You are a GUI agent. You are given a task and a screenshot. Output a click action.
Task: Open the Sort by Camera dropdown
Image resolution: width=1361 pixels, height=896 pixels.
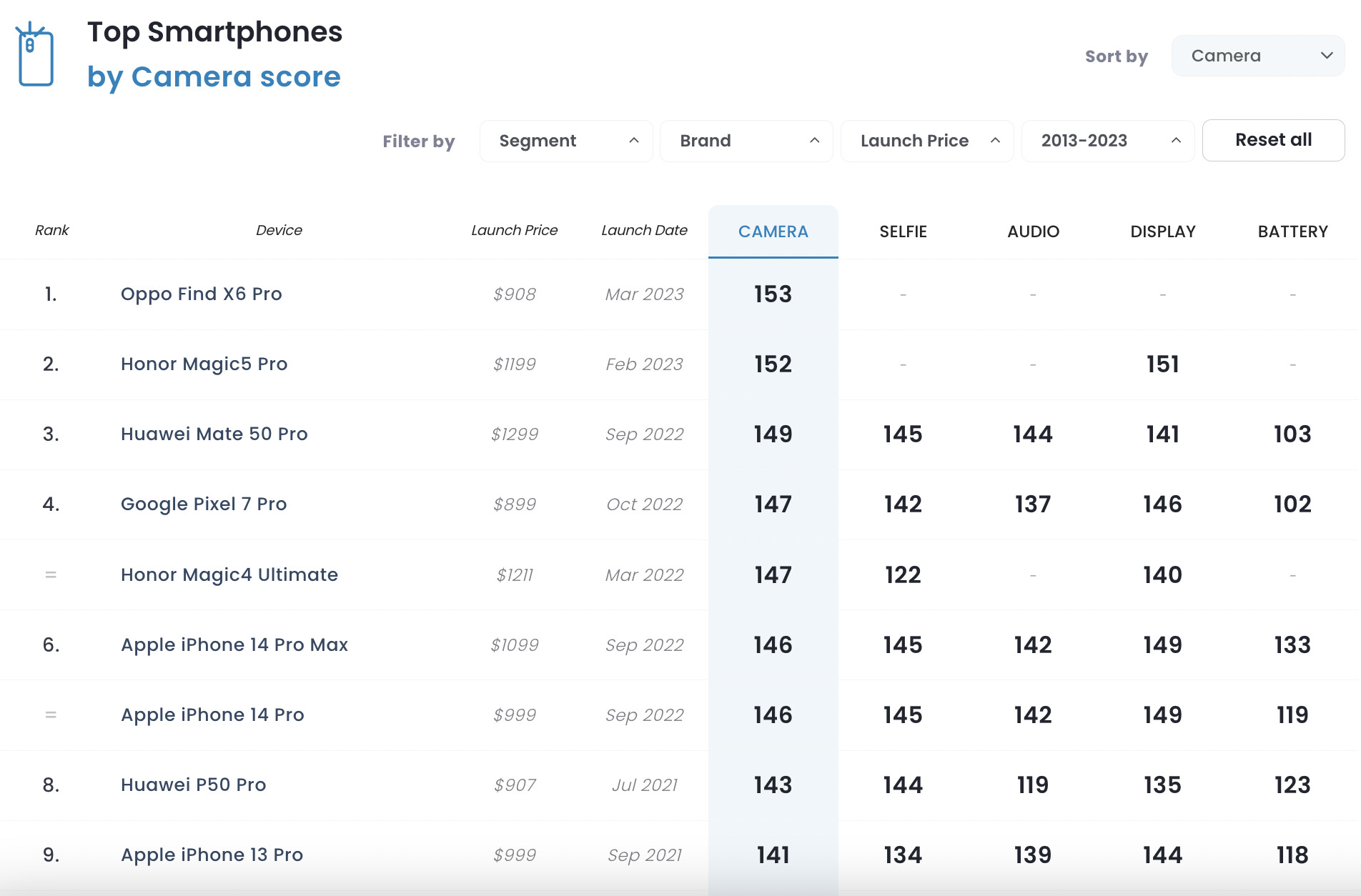[1257, 56]
